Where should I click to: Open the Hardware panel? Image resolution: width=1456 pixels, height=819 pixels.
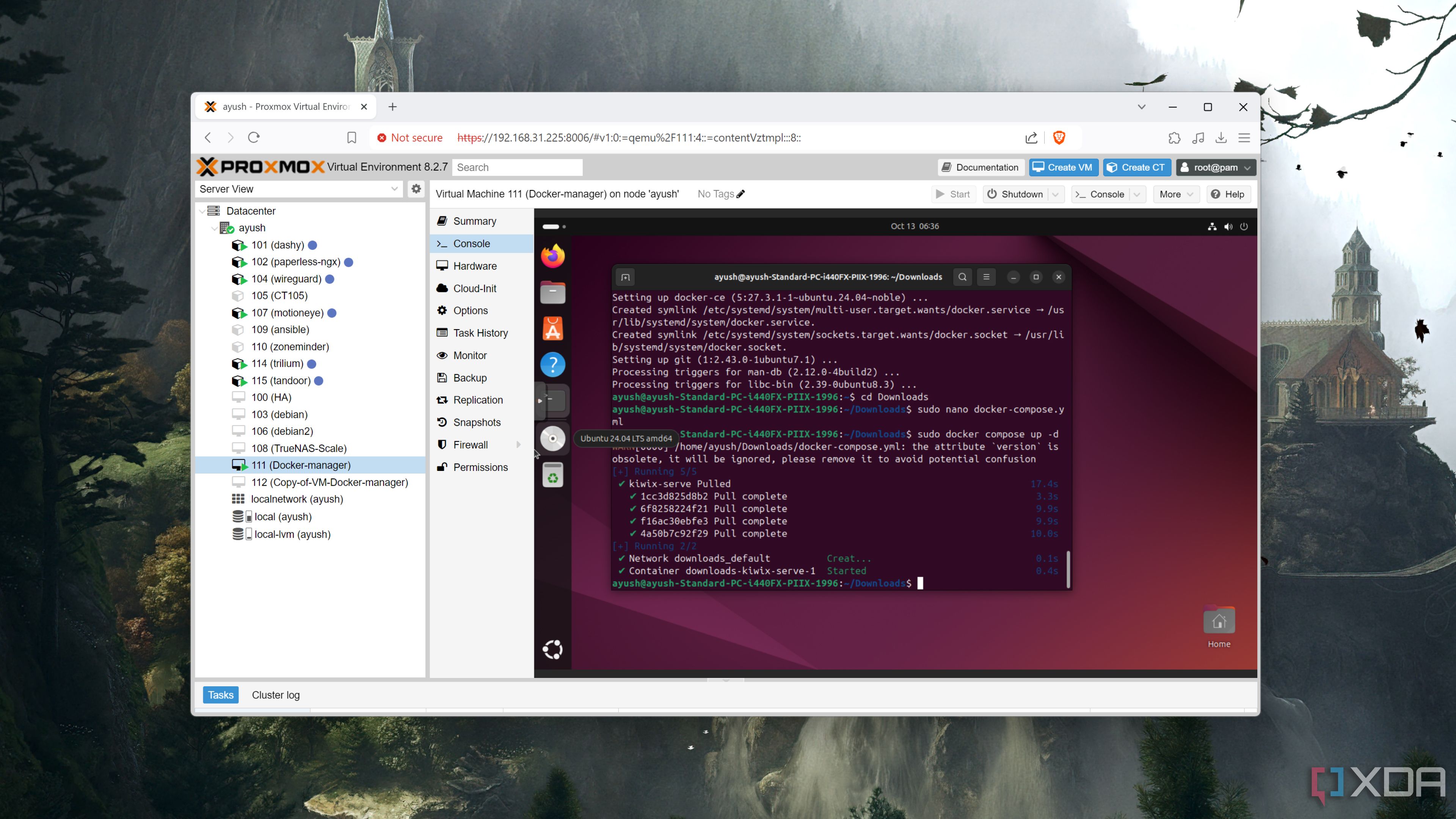(475, 265)
